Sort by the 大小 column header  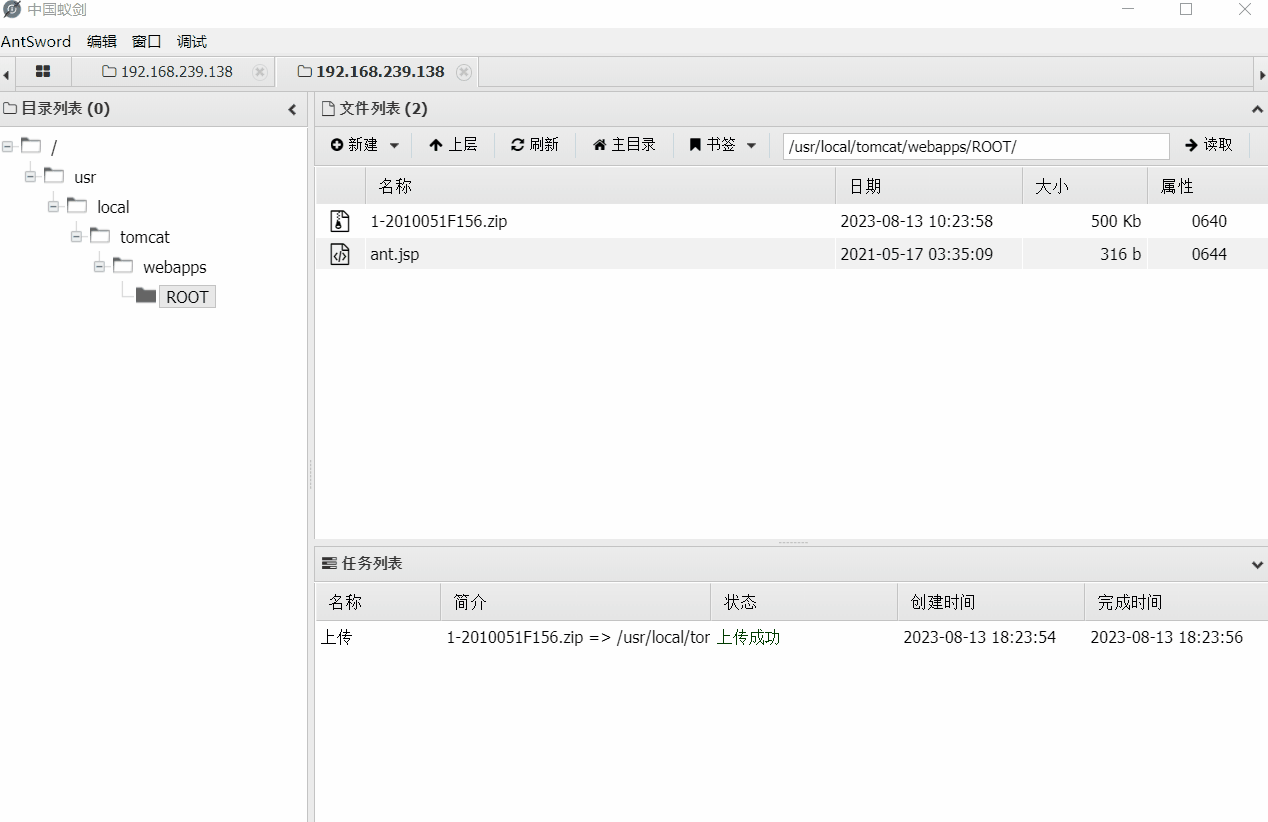[1085, 187]
